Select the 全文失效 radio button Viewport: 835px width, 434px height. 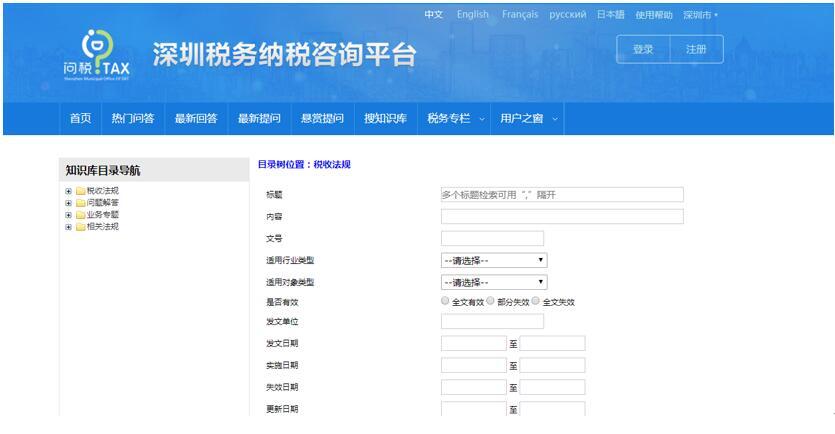(x=536, y=301)
